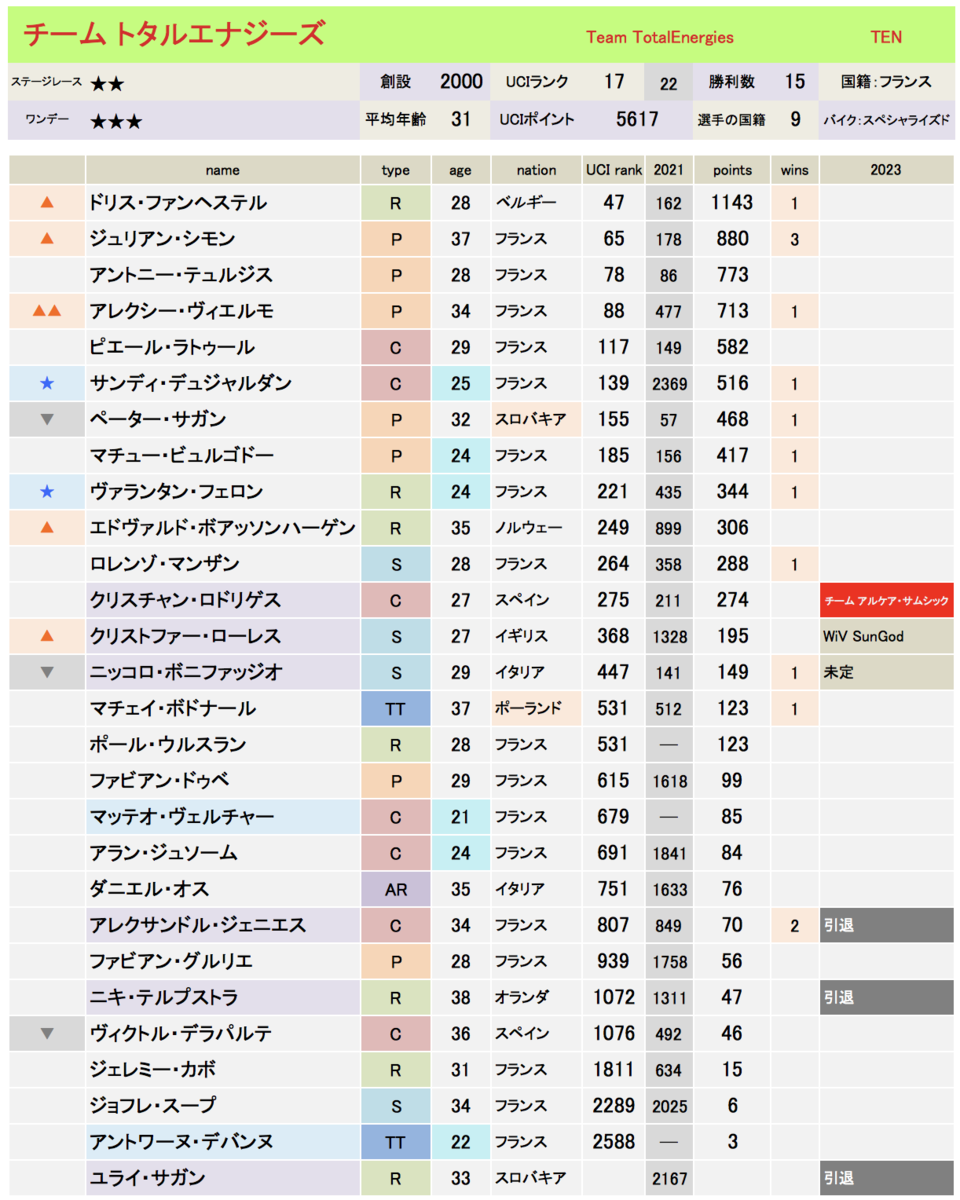Click the イギリス nation cell
This screenshot has height=1200, width=960.
point(536,636)
